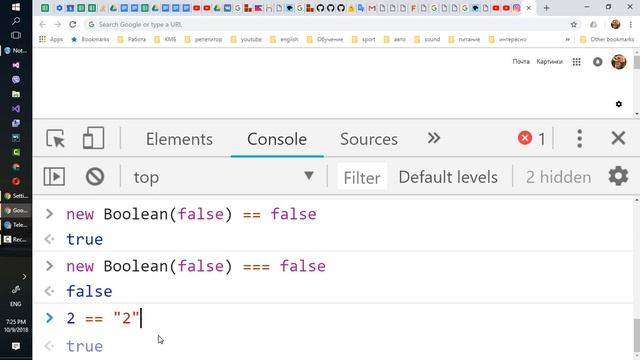This screenshot has width=640, height=360.
Task: Open the sport bookmarks folder
Action: 363,39
